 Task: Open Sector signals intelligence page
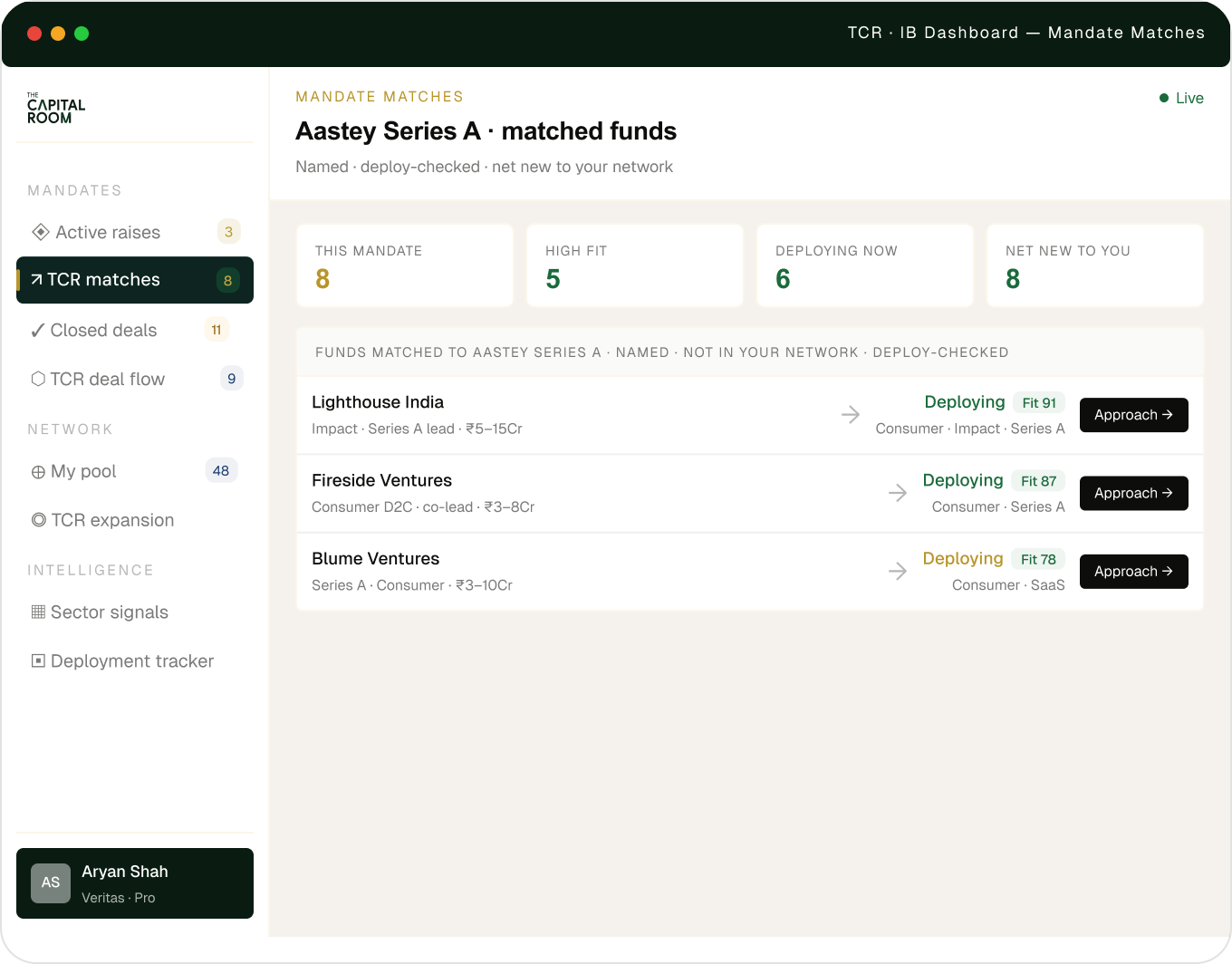click(x=135, y=612)
